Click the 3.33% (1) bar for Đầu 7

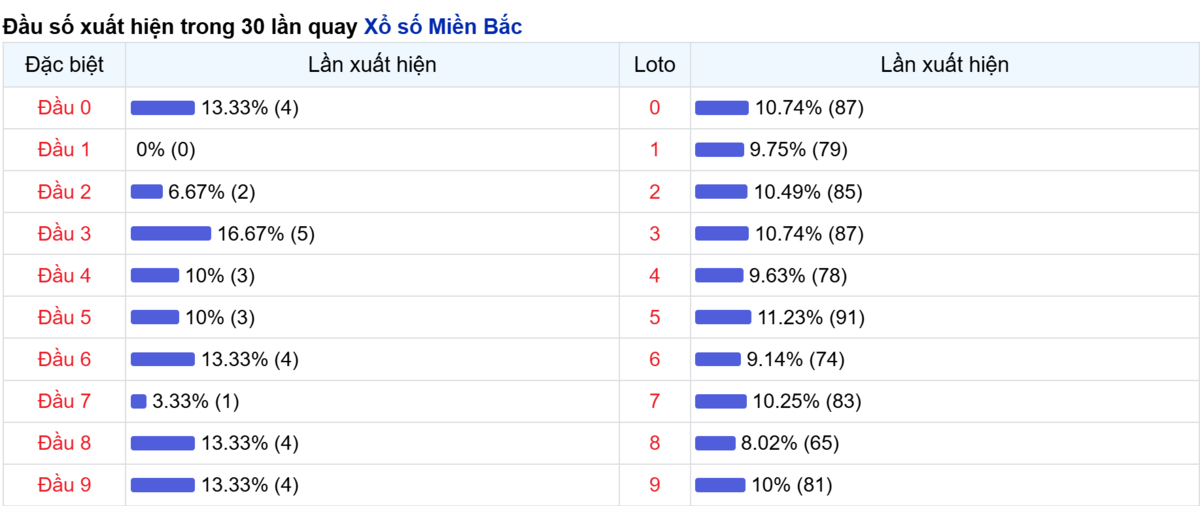coord(139,402)
